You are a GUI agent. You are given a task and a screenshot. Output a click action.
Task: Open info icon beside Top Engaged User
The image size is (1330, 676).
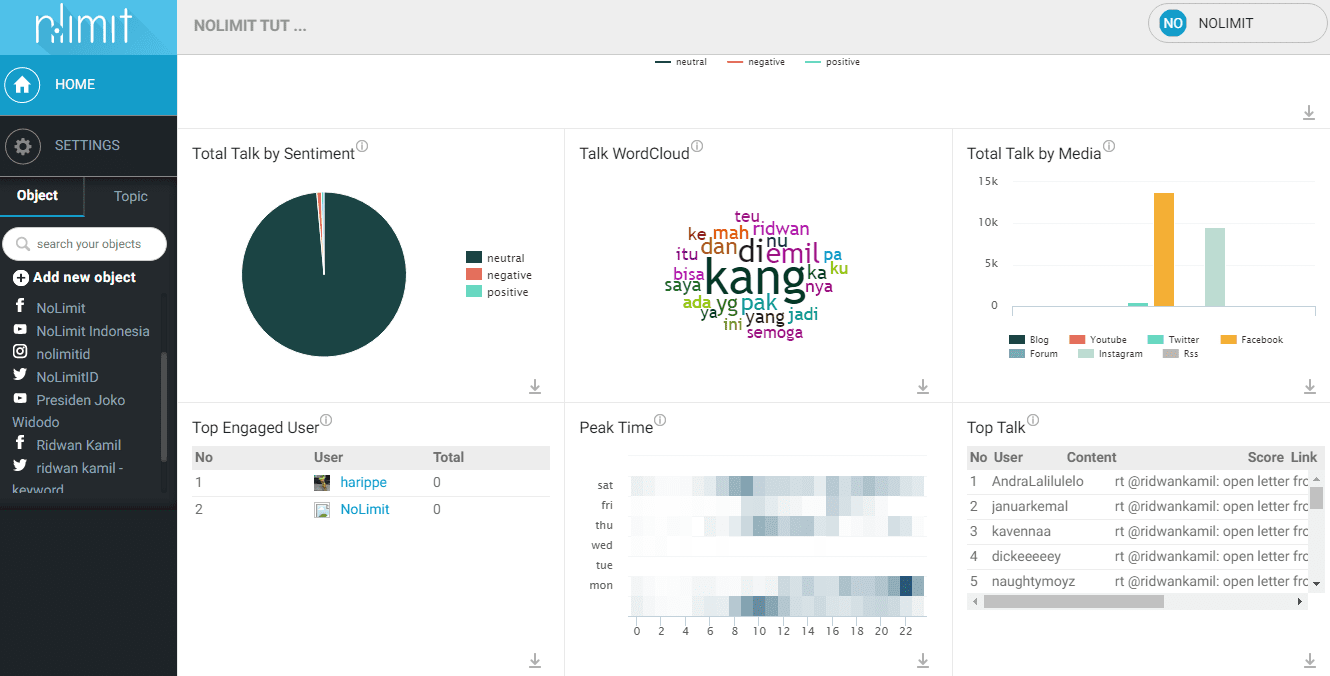(x=326, y=421)
